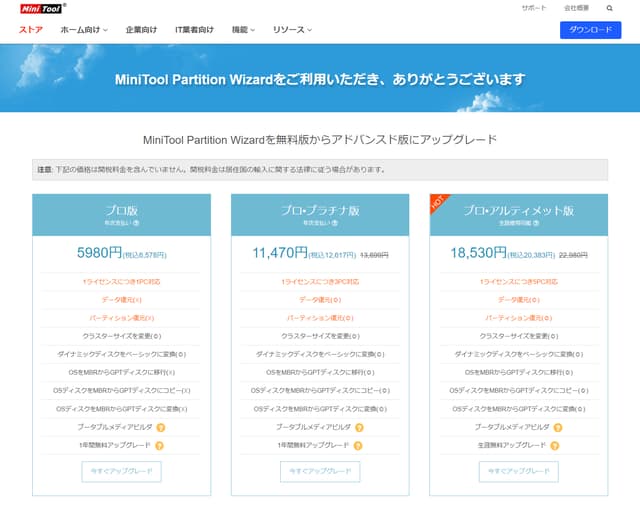Viewport: 640px width, 522px height.
Task: Click 今すぐアップグレード in the プロ・プラチナ版 card
Action: click(x=320, y=471)
